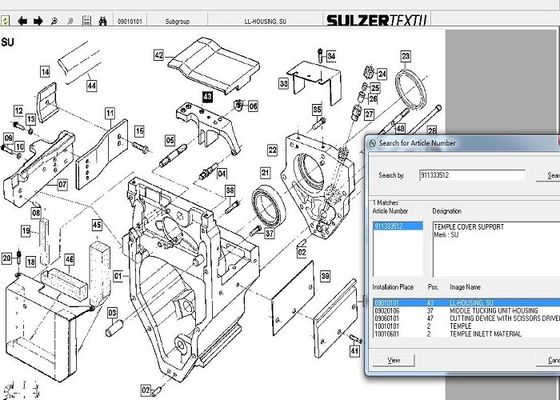The width and height of the screenshot is (560, 400).
Task: Click part label 13 in drawing
Action: [31, 119]
